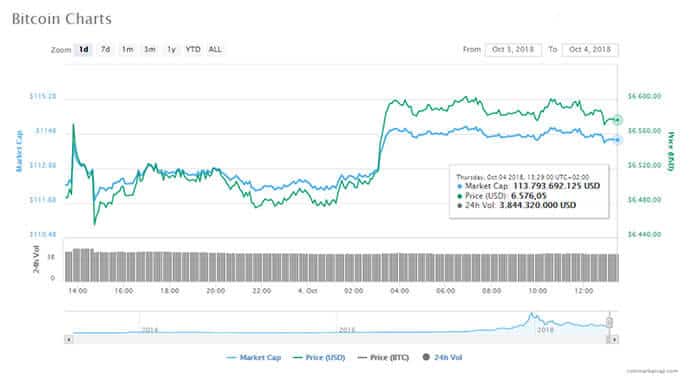Click navigator scroll right arrow
The width and height of the screenshot is (700, 385).
click(614, 339)
